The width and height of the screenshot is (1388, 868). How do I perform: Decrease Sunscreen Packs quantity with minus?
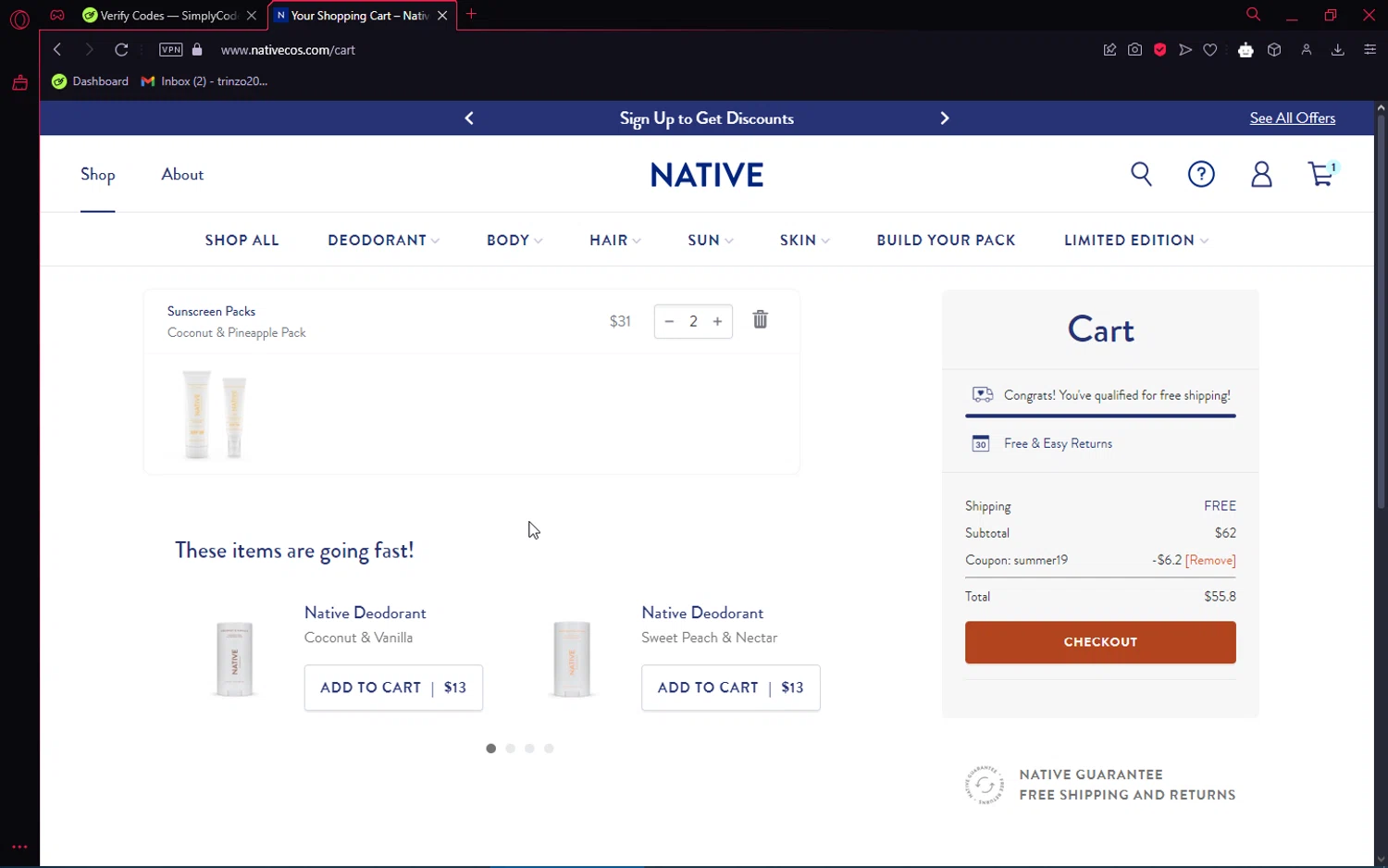coord(669,321)
